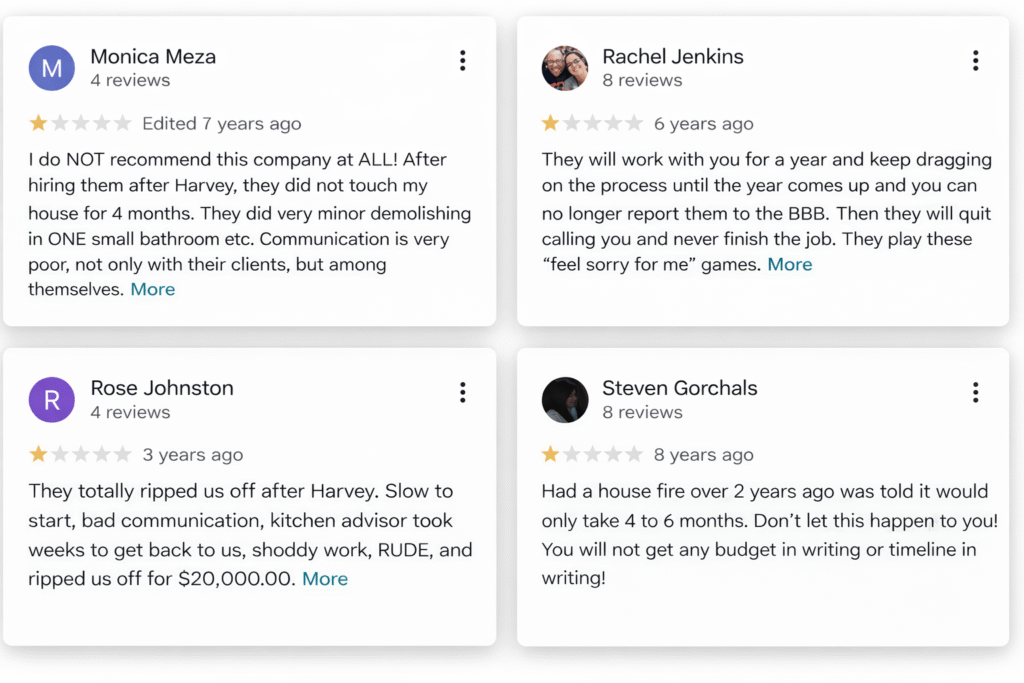Open options menu on Rachel Jenkins' review
The image size is (1024, 683).
click(x=975, y=61)
